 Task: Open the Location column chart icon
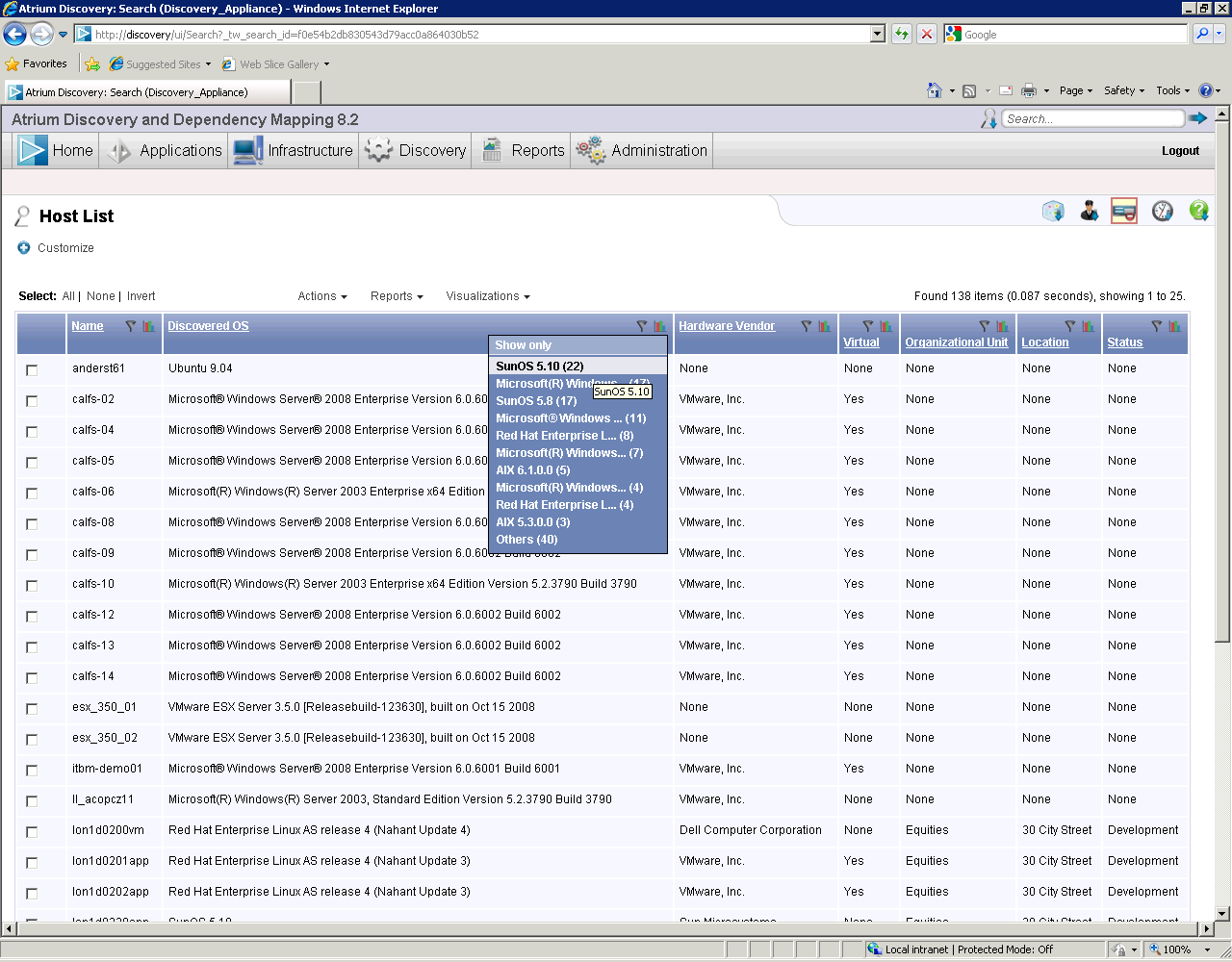[x=1089, y=326]
